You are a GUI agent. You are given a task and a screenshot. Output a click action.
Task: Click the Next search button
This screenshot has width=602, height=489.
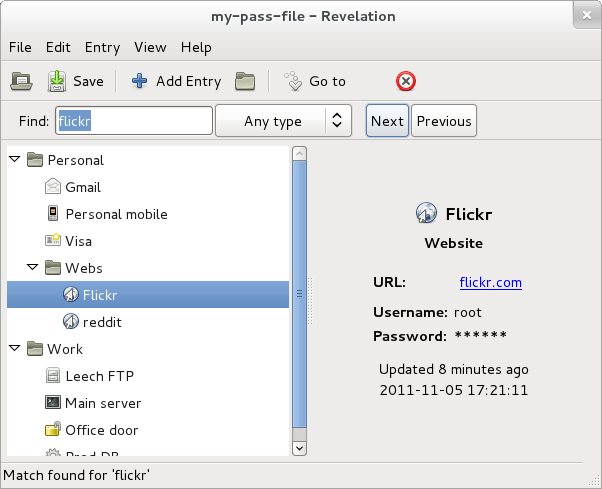(387, 121)
